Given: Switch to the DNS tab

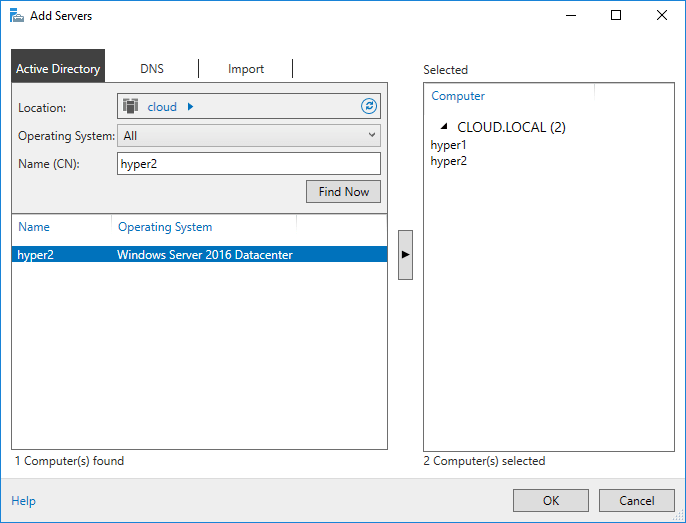Looking at the screenshot, I should point(152,69).
